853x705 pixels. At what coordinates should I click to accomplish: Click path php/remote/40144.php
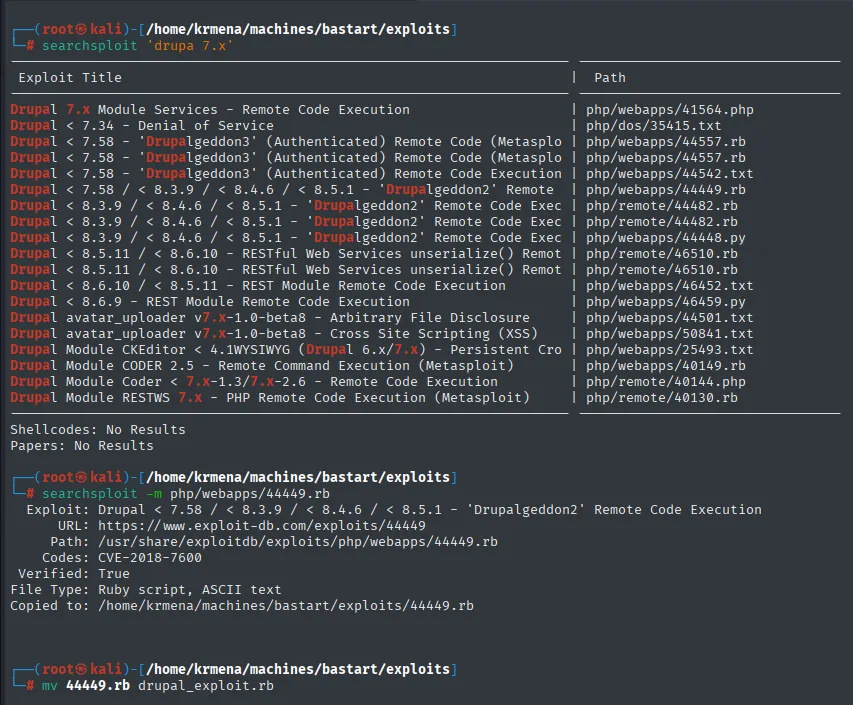pos(666,382)
